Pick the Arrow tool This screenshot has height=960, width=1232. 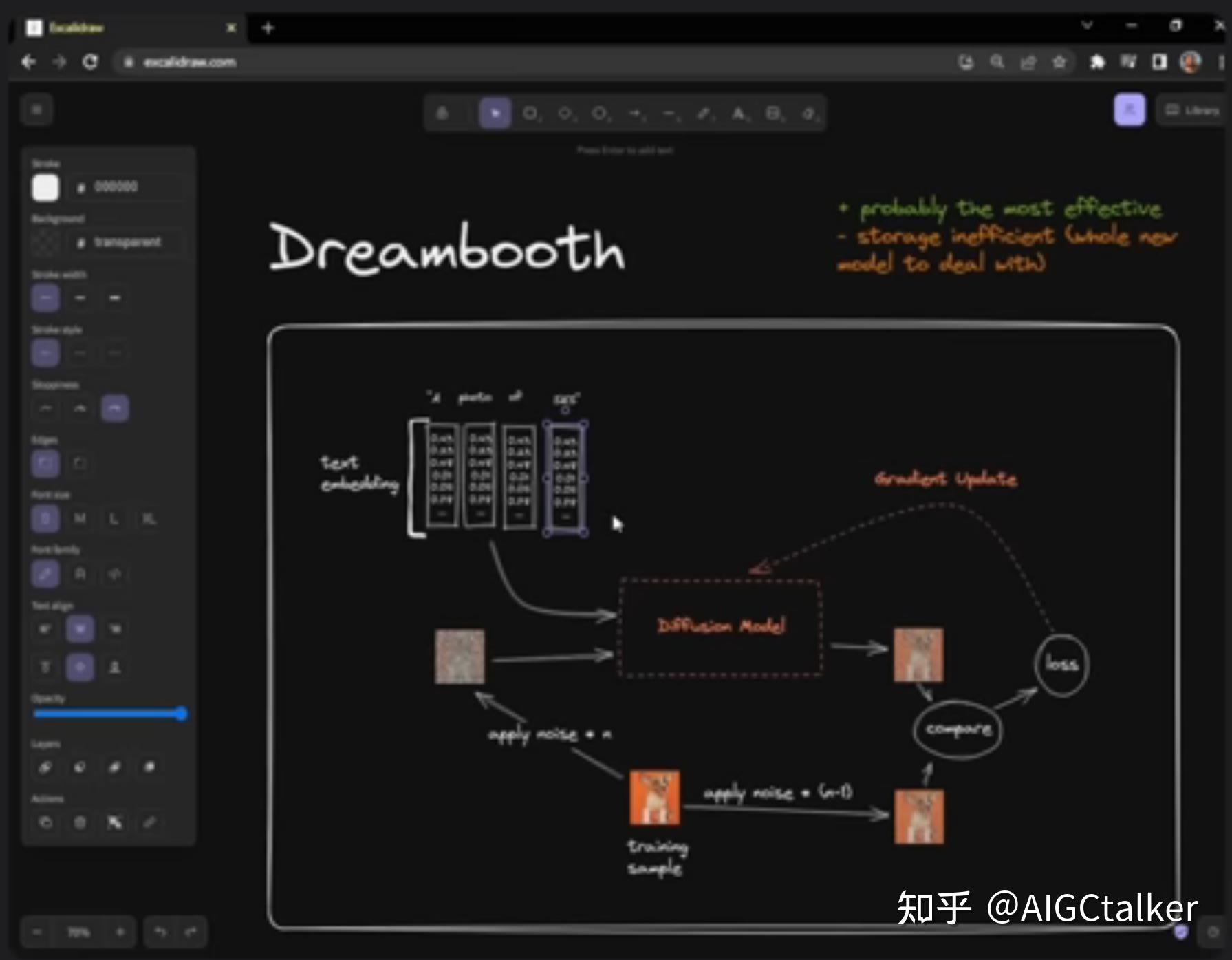[x=634, y=114]
